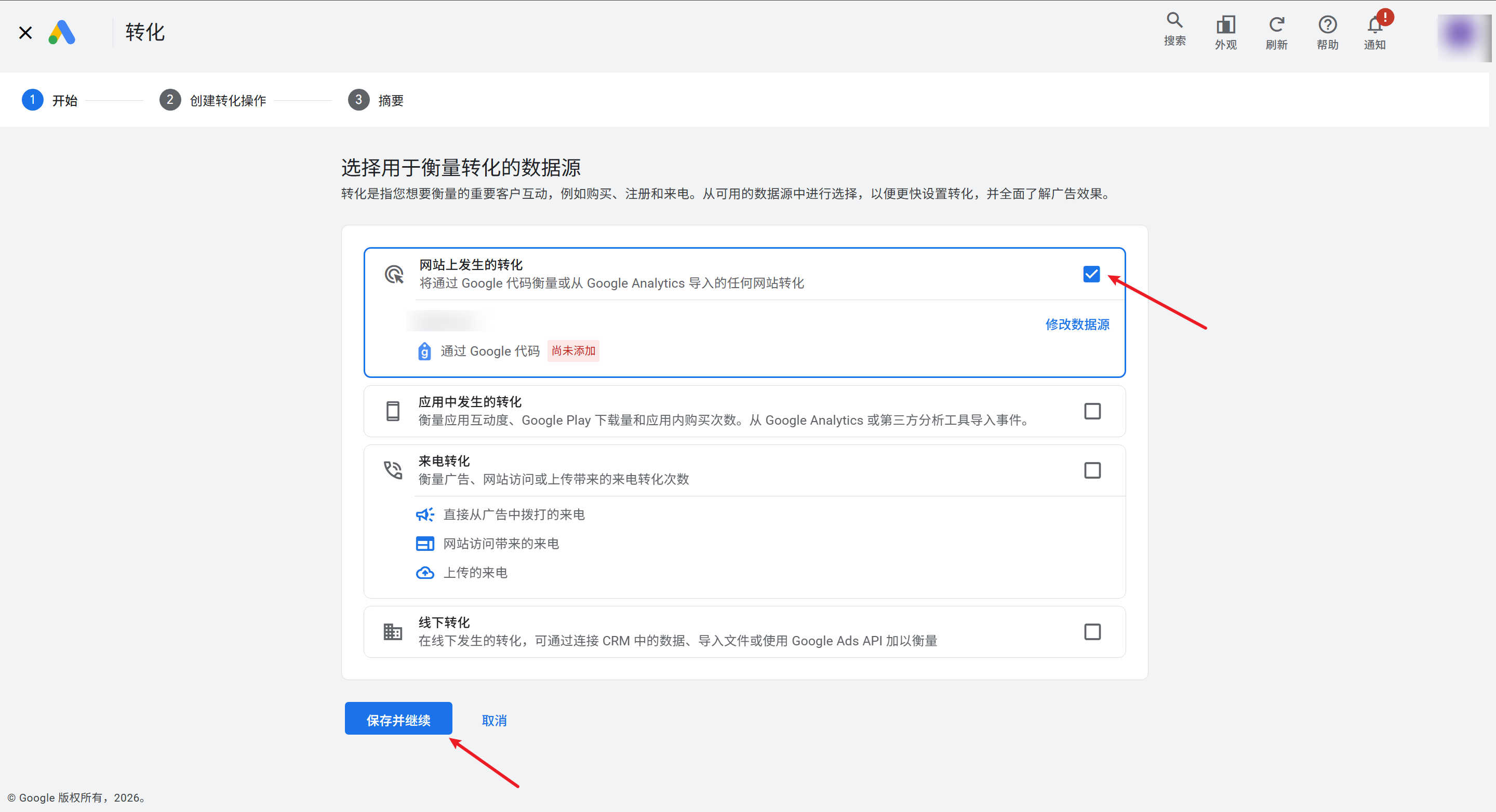This screenshot has height=812, width=1496.
Task: Select 直接从广告中拨打的来电 text
Action: tap(514, 514)
